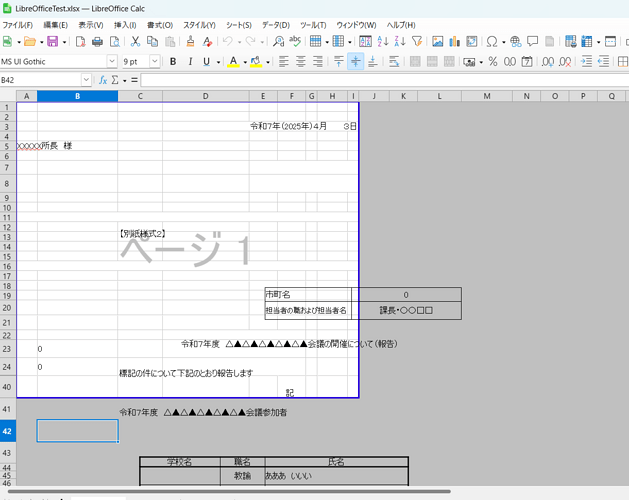Expand the font name dropdown
Image resolution: width=629 pixels, height=500 pixels.
point(112,61)
